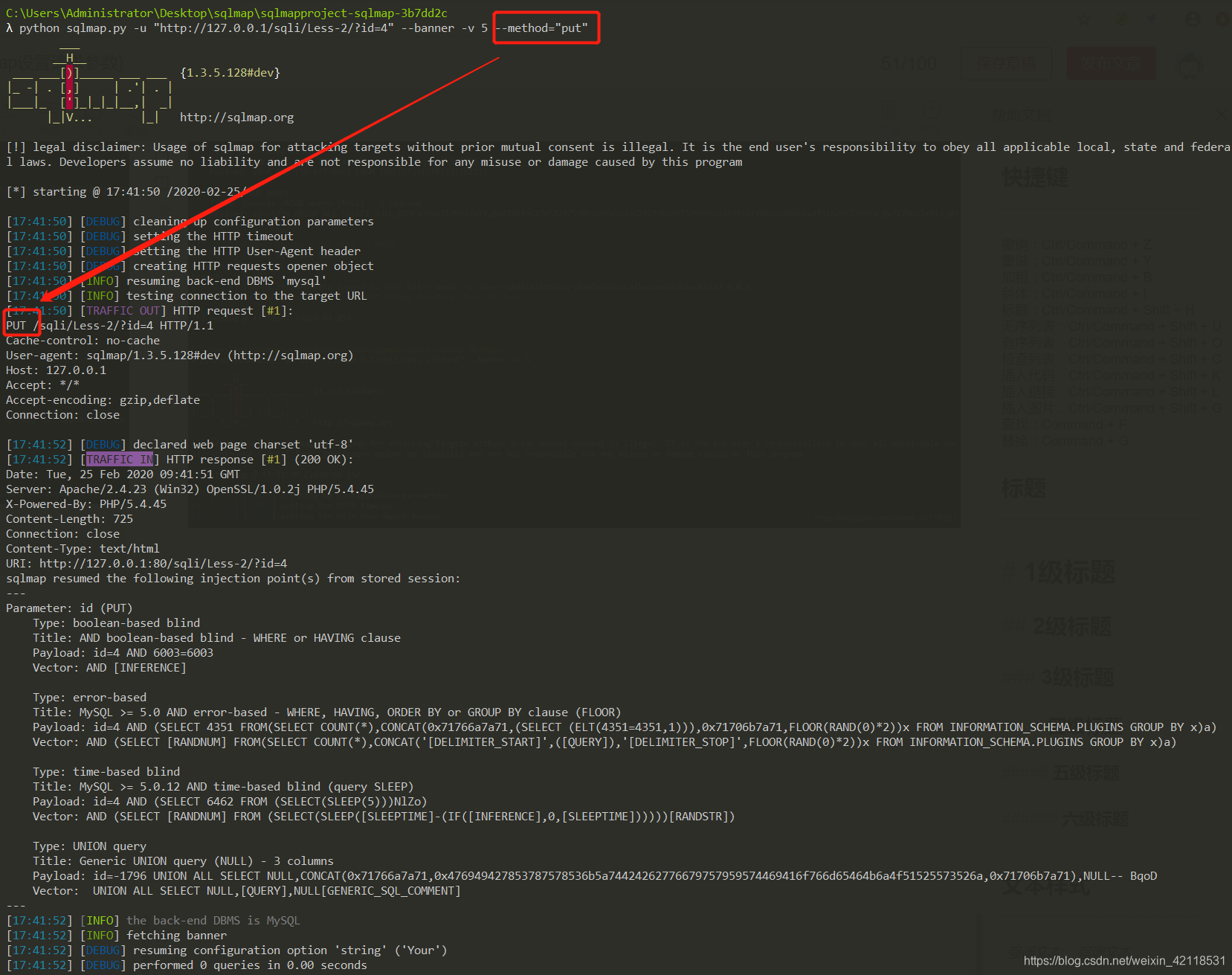1232x975 pixels.
Task: Click the TRAFFIC OUT tag on HTTP request line
Action: pyautogui.click(x=123, y=311)
